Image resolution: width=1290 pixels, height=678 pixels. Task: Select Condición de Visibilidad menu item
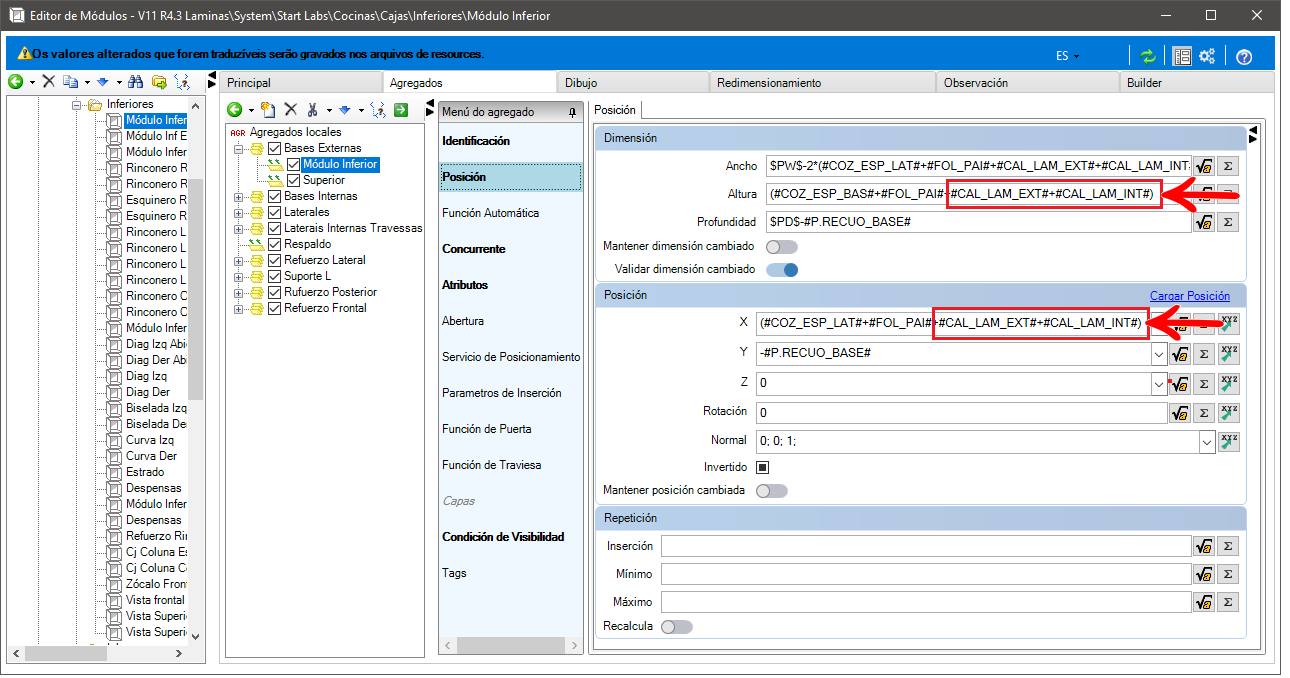pyautogui.click(x=503, y=537)
